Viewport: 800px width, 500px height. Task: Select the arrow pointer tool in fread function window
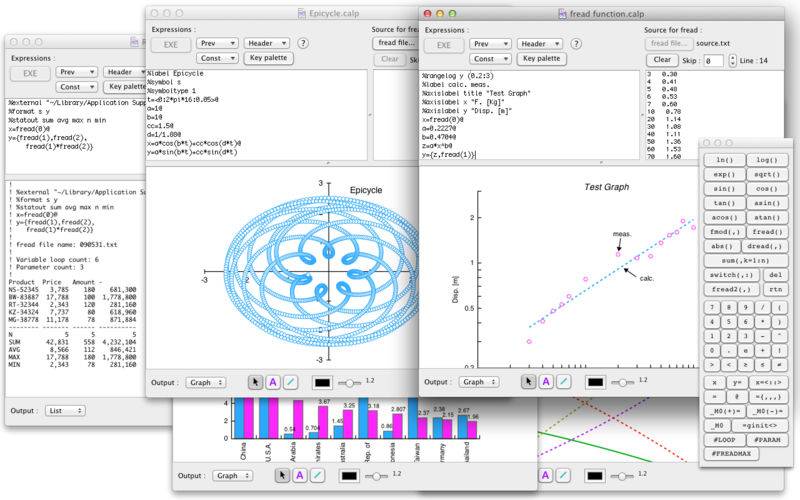coord(528,382)
